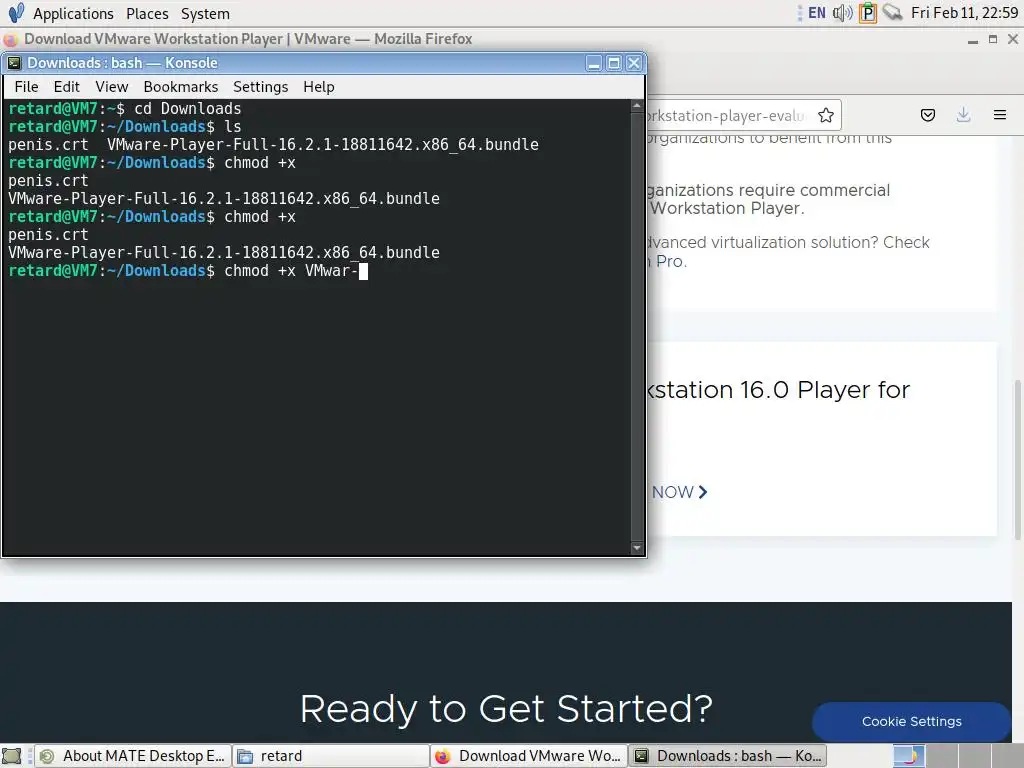Click the MATE logo icon in the top panel

(16, 12)
